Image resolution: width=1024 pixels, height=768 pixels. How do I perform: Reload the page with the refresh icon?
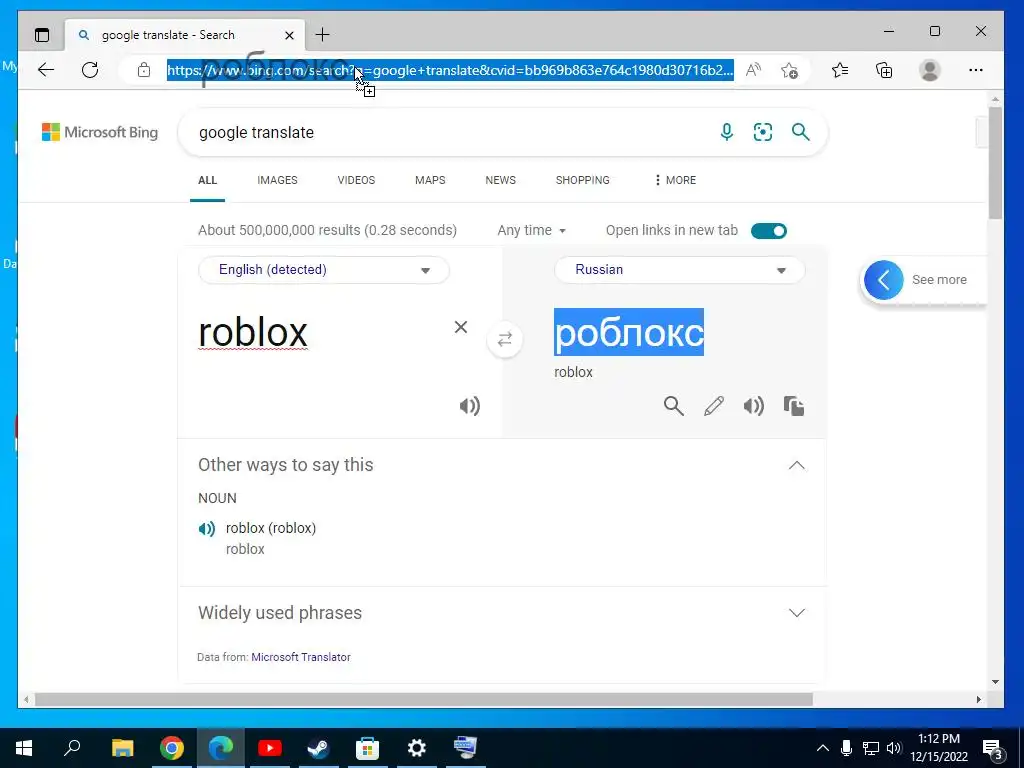[x=90, y=70]
